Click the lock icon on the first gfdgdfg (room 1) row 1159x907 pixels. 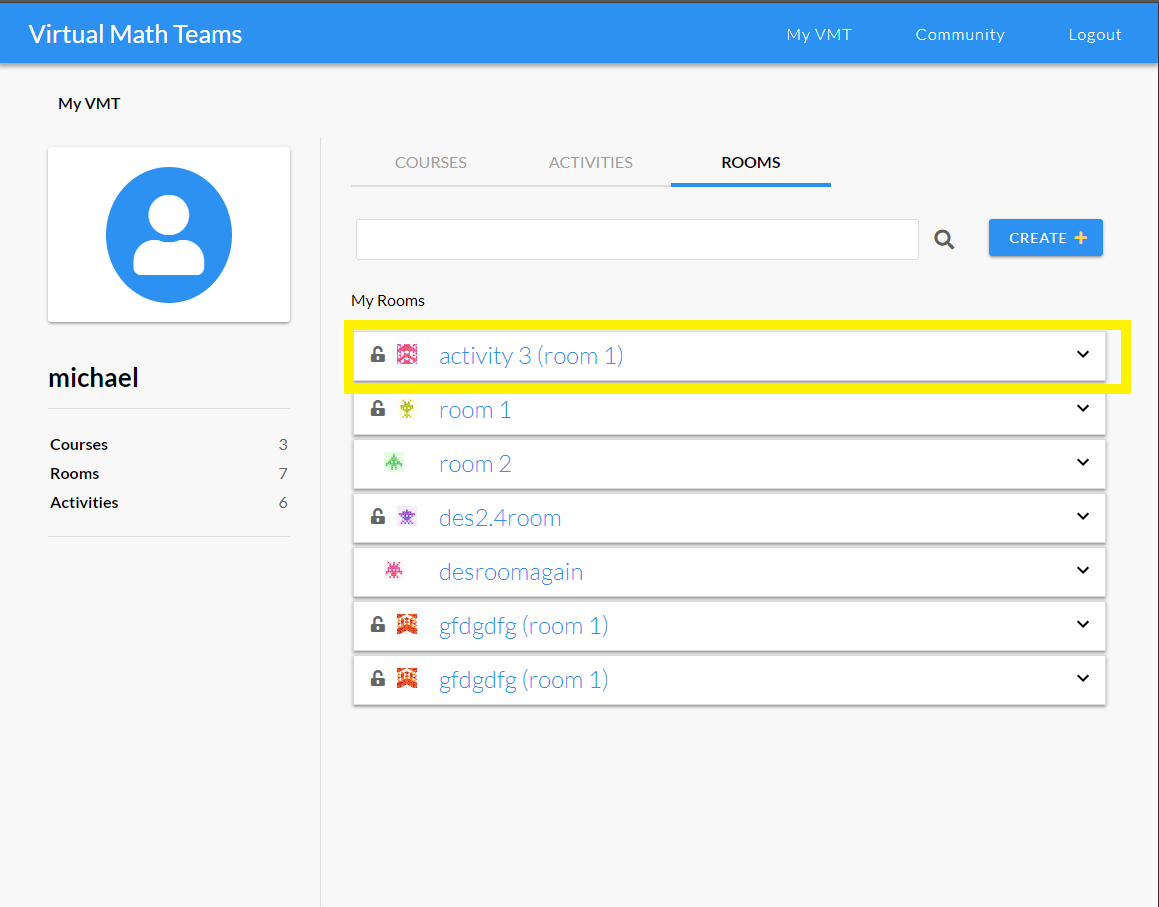pyautogui.click(x=378, y=624)
